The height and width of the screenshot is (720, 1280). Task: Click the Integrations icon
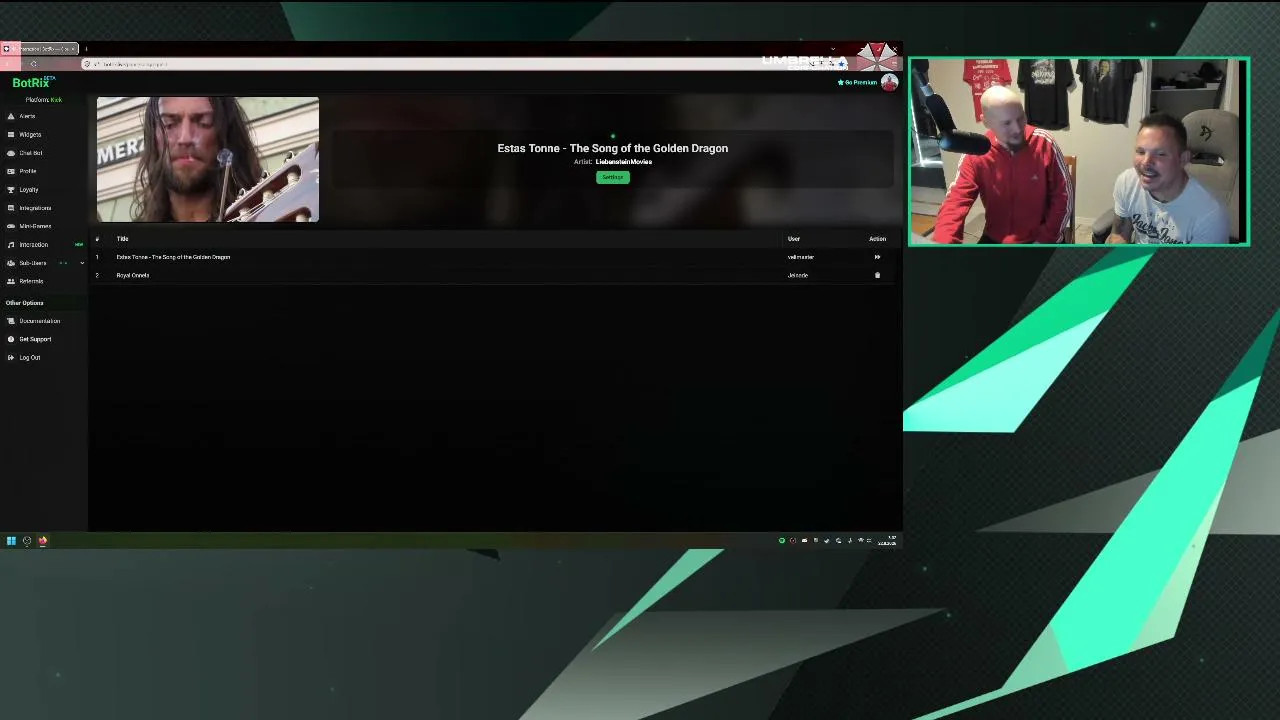pos(11,208)
